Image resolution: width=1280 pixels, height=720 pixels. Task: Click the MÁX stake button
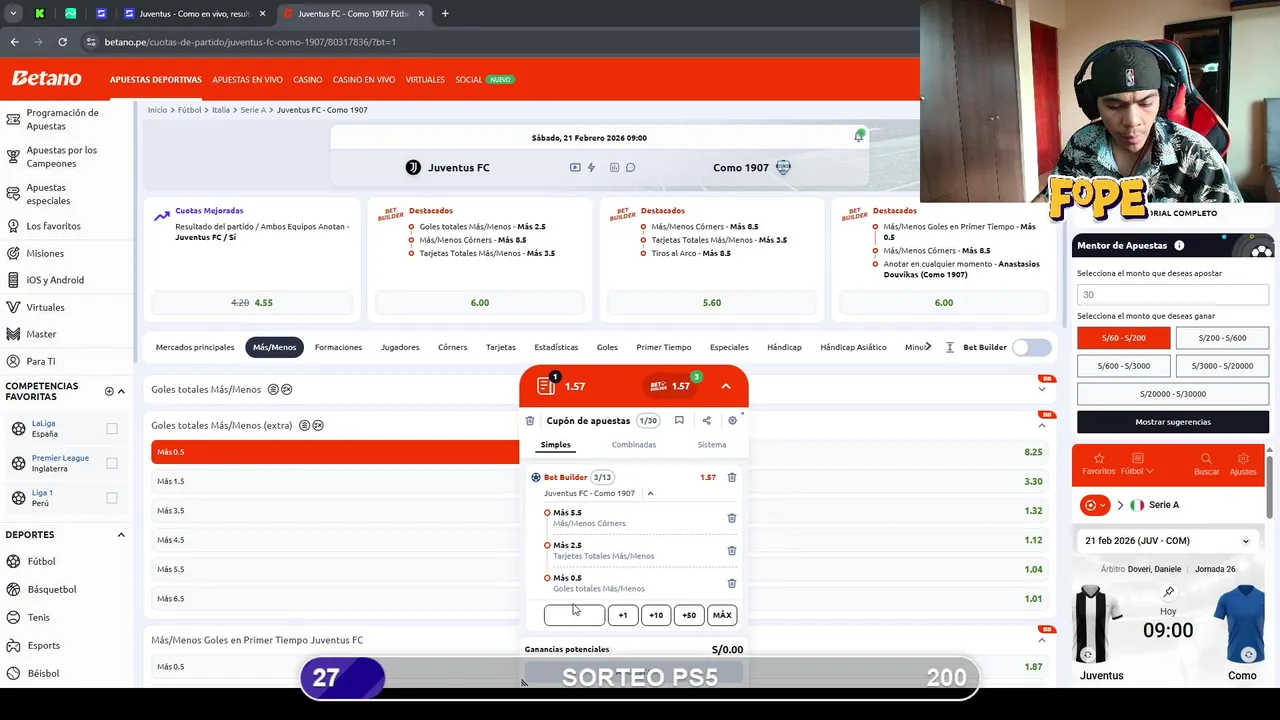pos(722,615)
